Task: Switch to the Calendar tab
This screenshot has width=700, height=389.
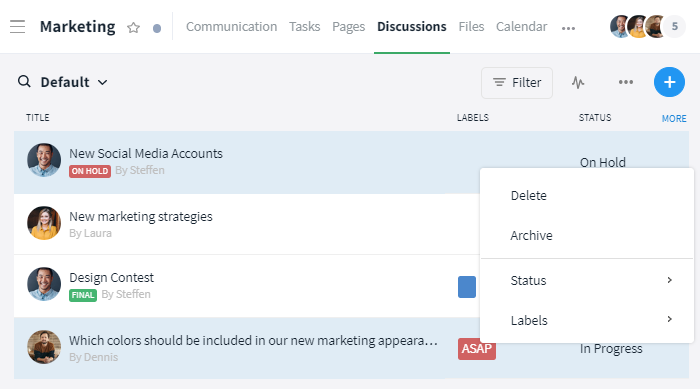Action: click(x=521, y=27)
